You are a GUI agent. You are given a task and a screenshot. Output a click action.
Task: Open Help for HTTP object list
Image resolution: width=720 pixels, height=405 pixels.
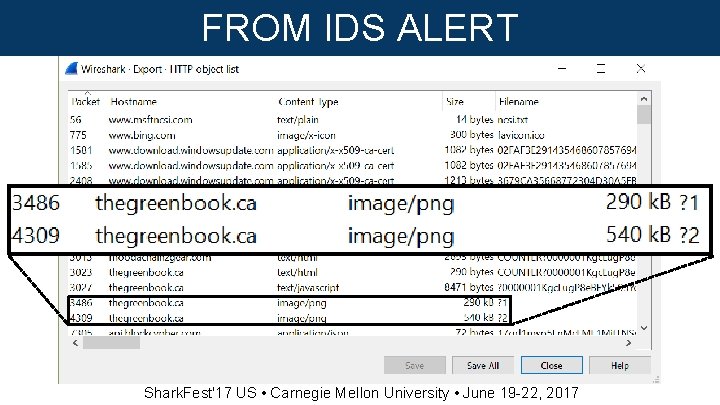(619, 366)
